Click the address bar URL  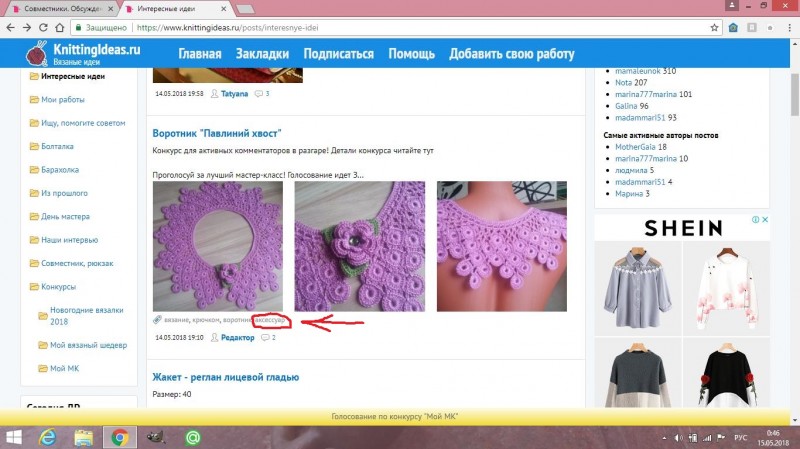coord(228,28)
